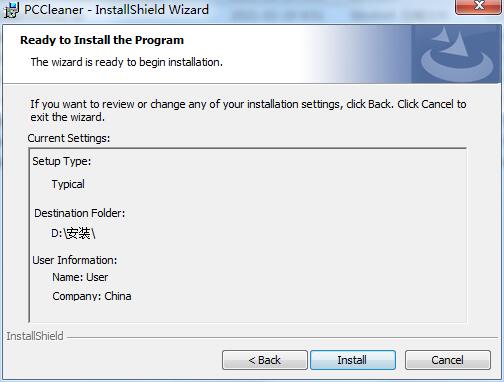Click the 'Setup Type:' label

pos(61,161)
